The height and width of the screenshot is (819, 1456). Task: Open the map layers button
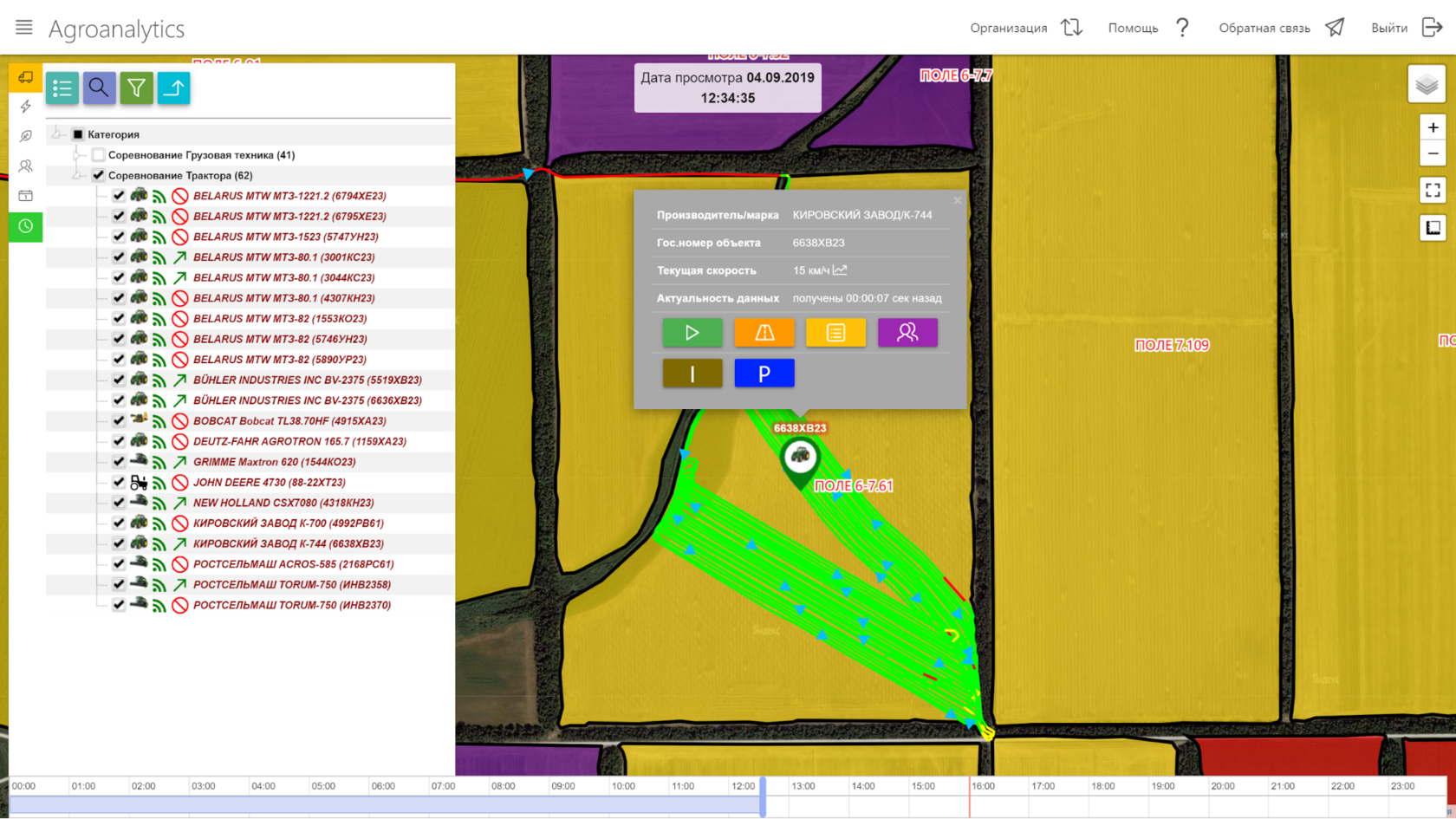click(1427, 85)
